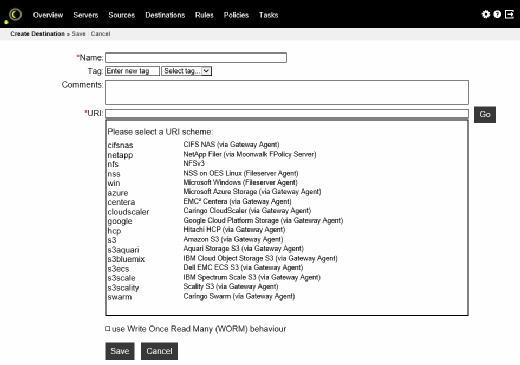This screenshot has height=365, width=520.
Task: Click 'Scality S3' description text
Action: (231, 287)
